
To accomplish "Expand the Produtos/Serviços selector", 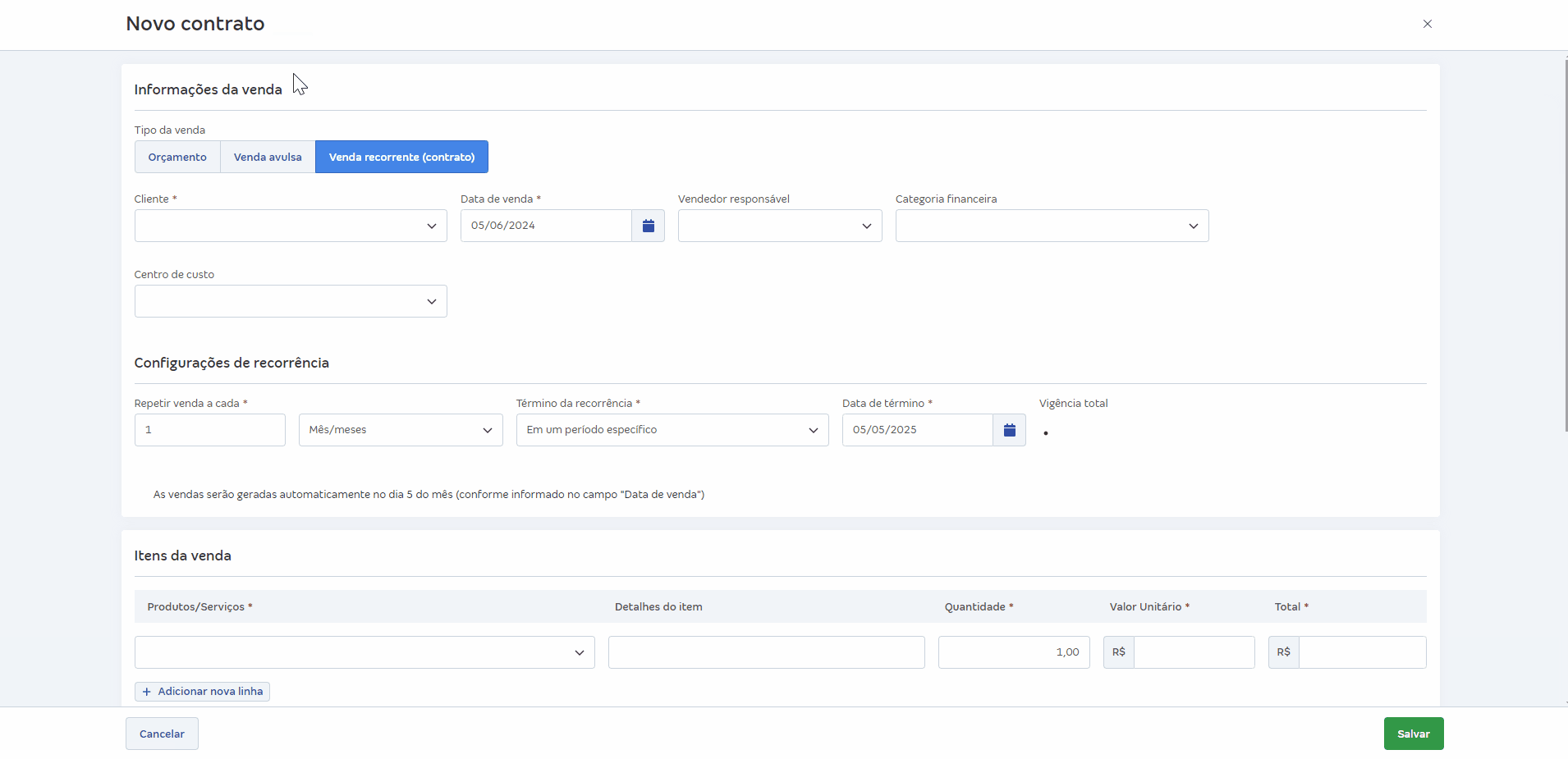I will pyautogui.click(x=364, y=652).
